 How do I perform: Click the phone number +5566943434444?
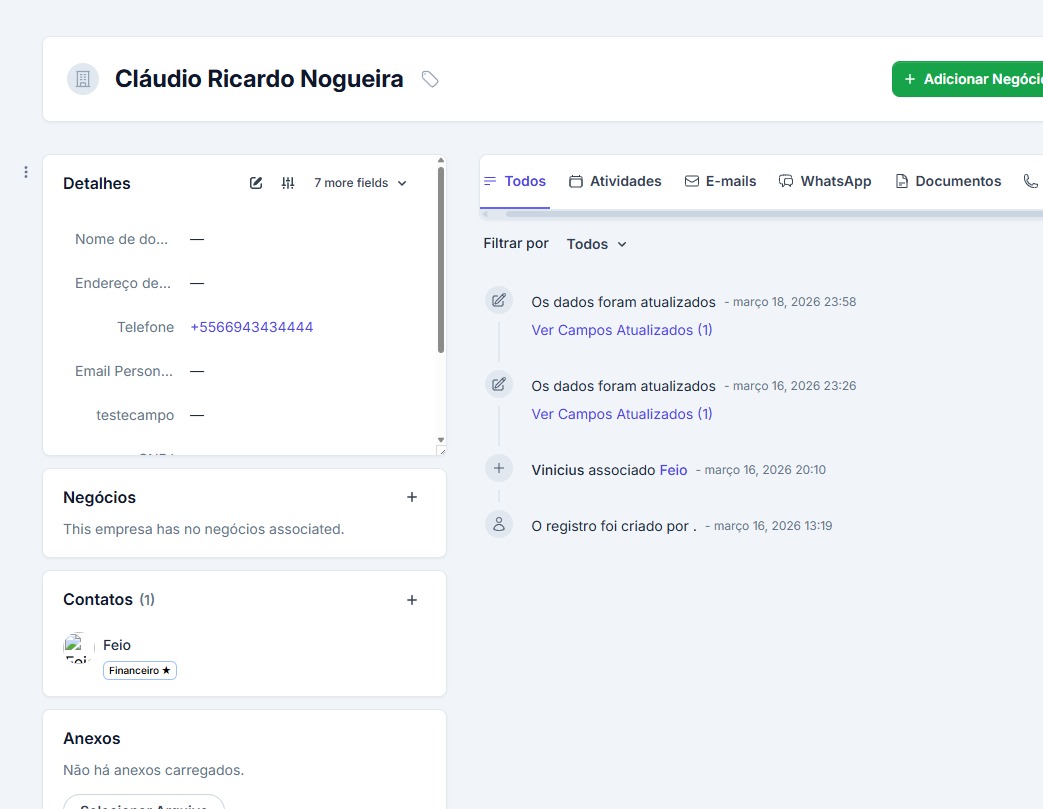coord(252,327)
